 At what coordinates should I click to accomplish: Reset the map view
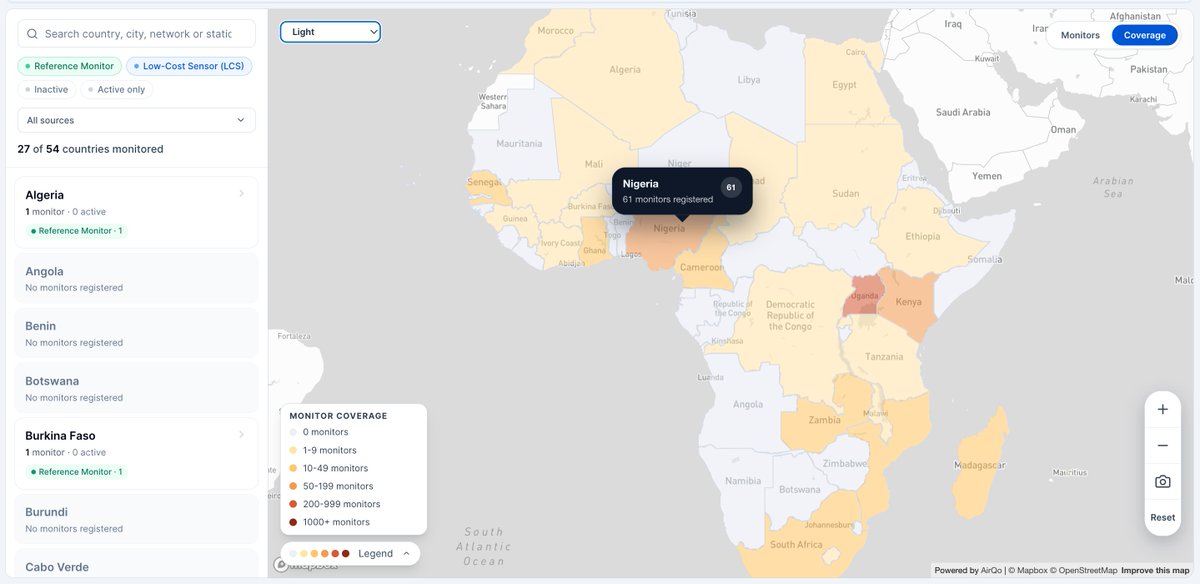point(1162,517)
